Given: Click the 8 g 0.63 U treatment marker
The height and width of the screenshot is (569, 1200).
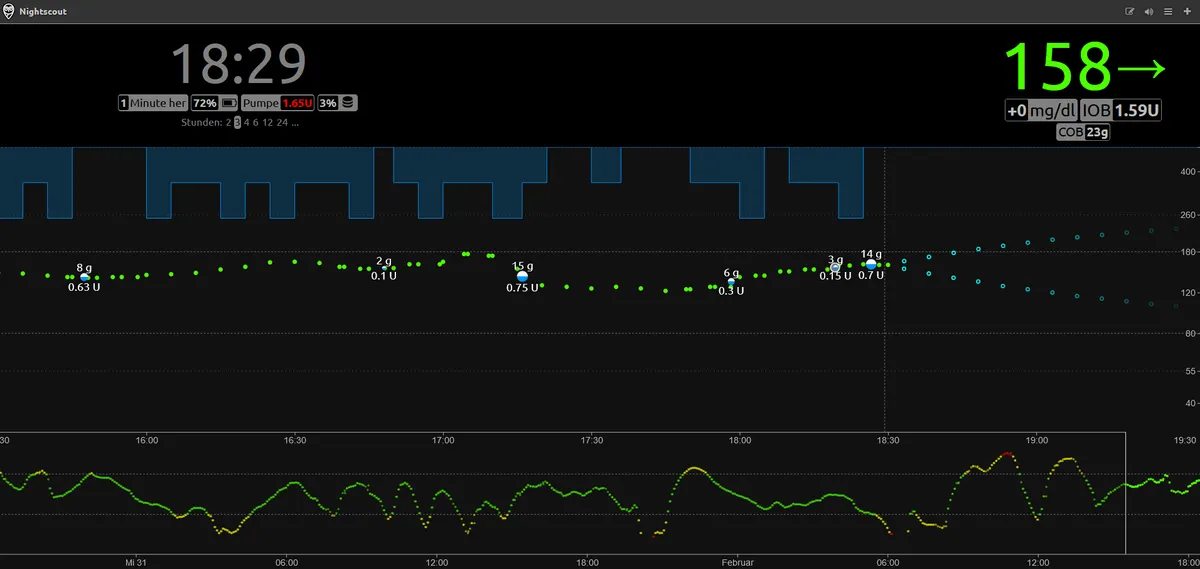Looking at the screenshot, I should point(84,277).
